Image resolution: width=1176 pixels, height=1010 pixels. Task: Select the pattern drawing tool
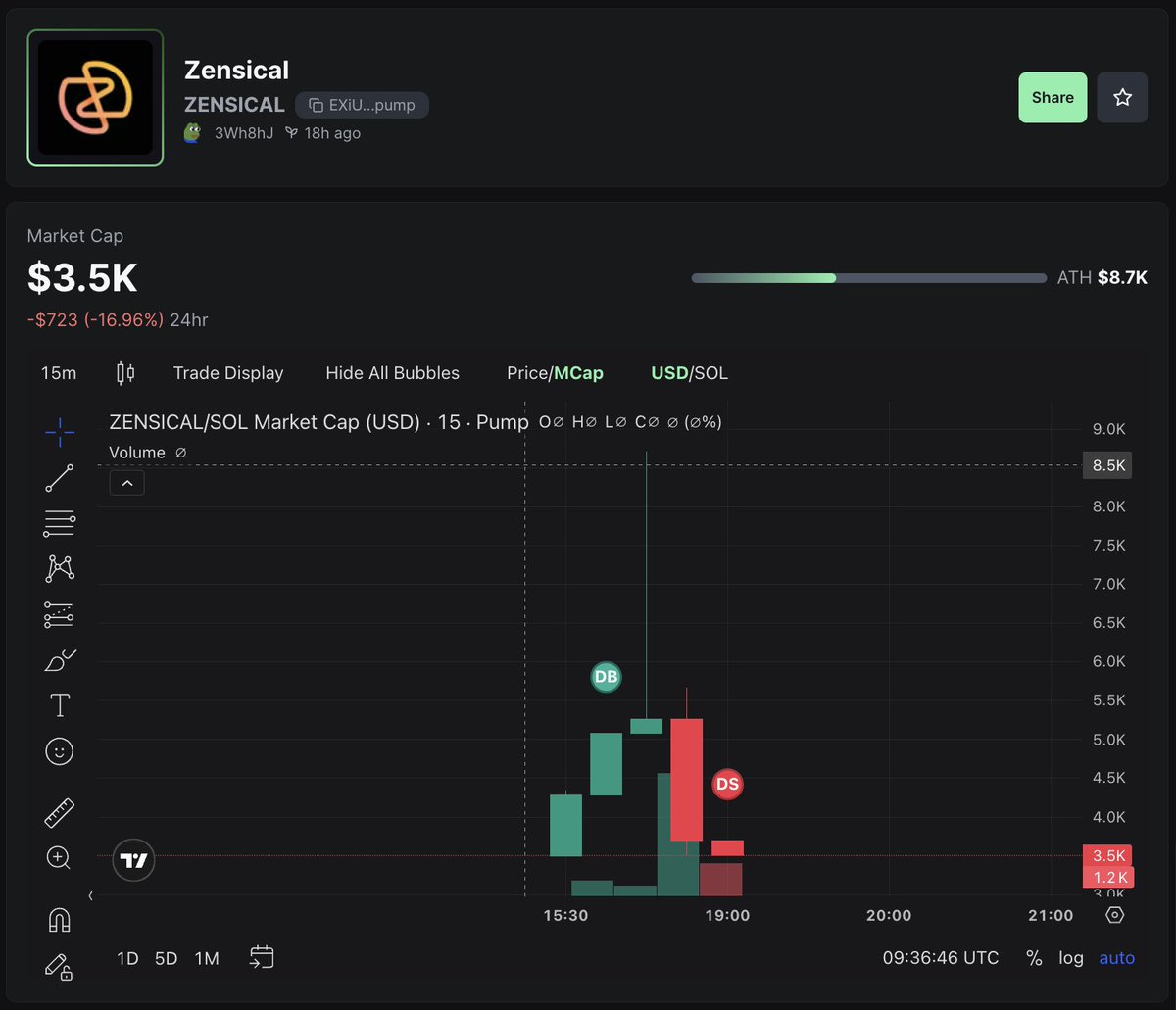point(60,568)
